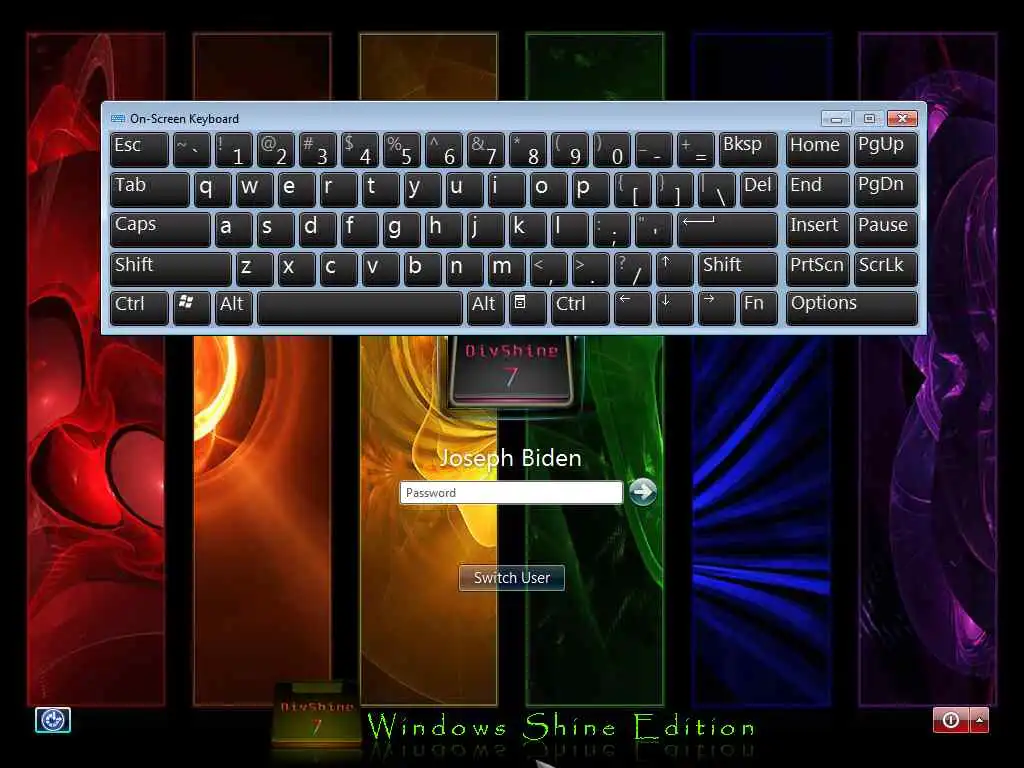The height and width of the screenshot is (768, 1024).
Task: Toggle the left Alt key
Action: pos(233,308)
